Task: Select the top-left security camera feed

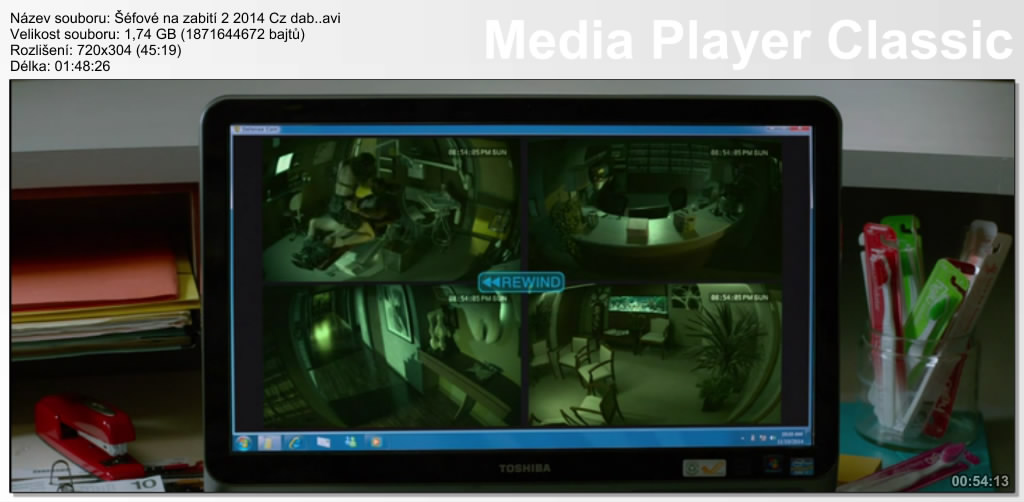Action: 390,208
